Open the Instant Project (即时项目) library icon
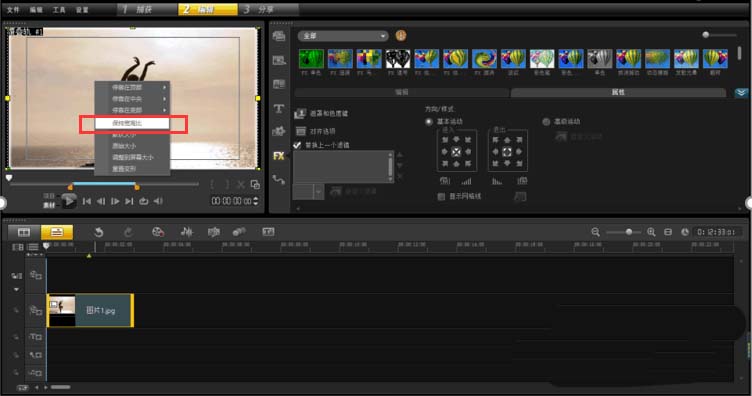The width and height of the screenshot is (752, 396). [279, 60]
